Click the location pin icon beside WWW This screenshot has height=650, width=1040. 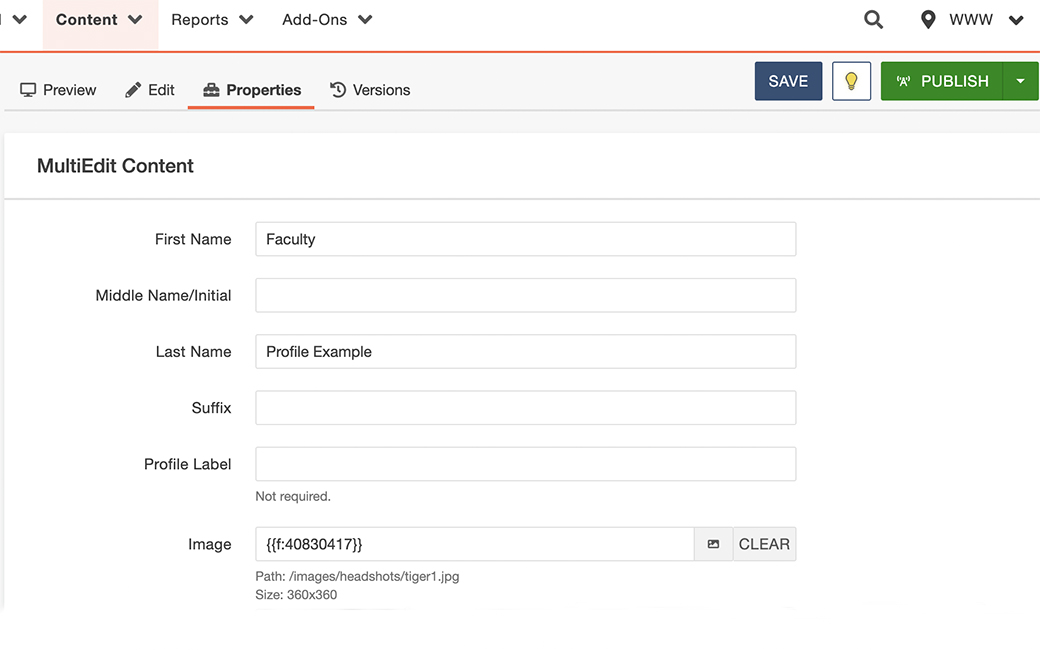point(928,20)
